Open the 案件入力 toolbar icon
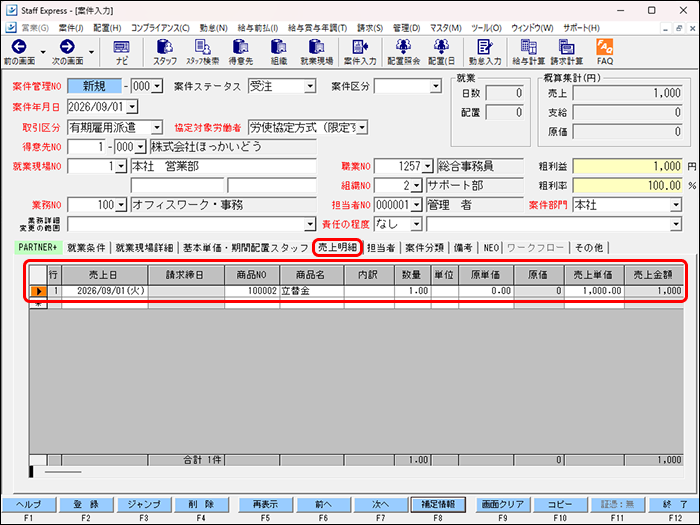 [360, 52]
